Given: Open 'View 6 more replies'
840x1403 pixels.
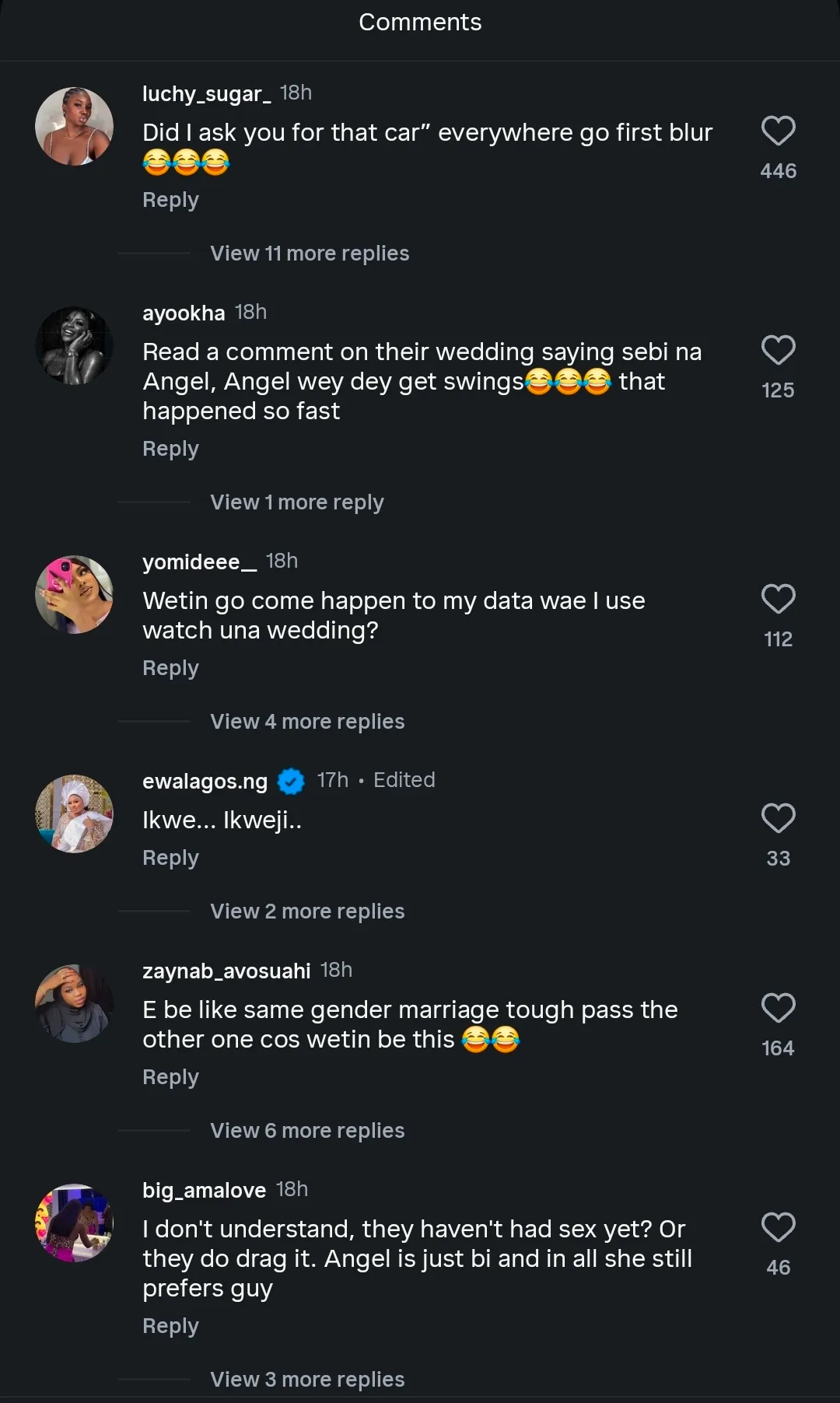Looking at the screenshot, I should click(307, 1131).
